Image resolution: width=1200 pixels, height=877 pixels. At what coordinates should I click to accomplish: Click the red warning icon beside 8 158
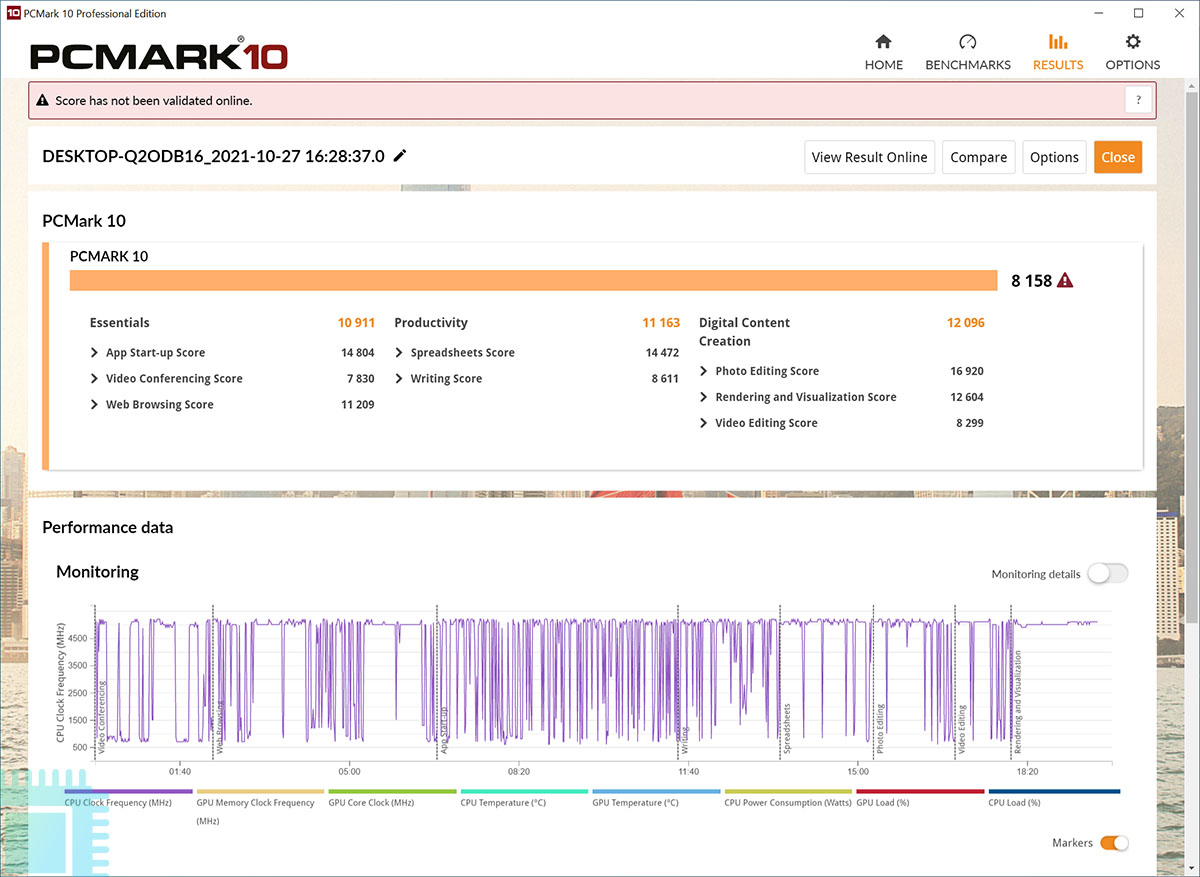(x=1065, y=280)
